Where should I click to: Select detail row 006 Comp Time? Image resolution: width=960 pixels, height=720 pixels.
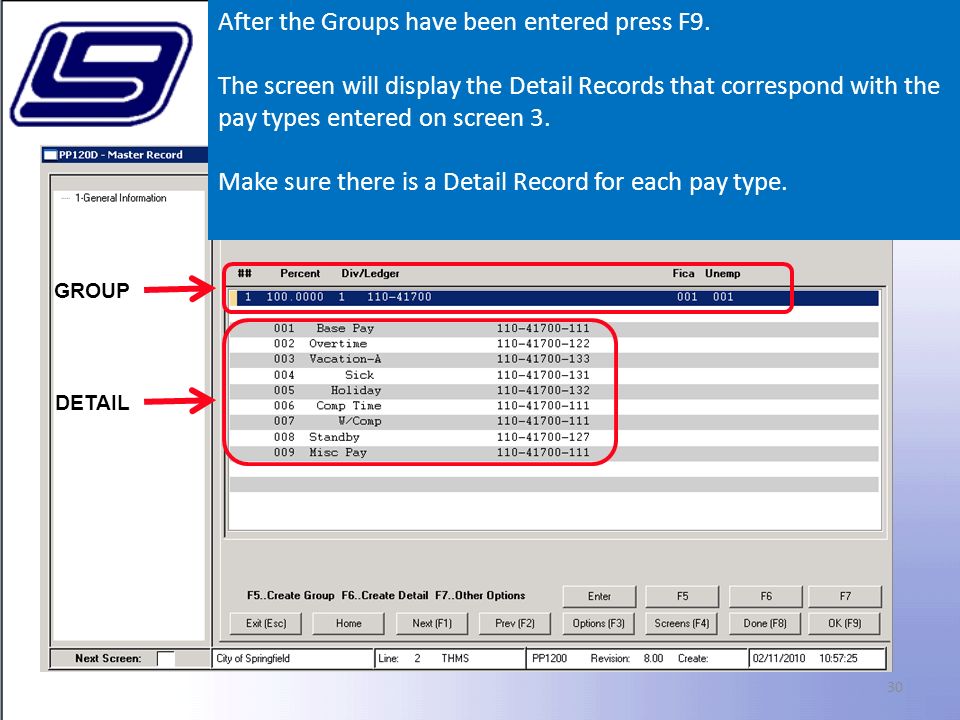pos(554,406)
